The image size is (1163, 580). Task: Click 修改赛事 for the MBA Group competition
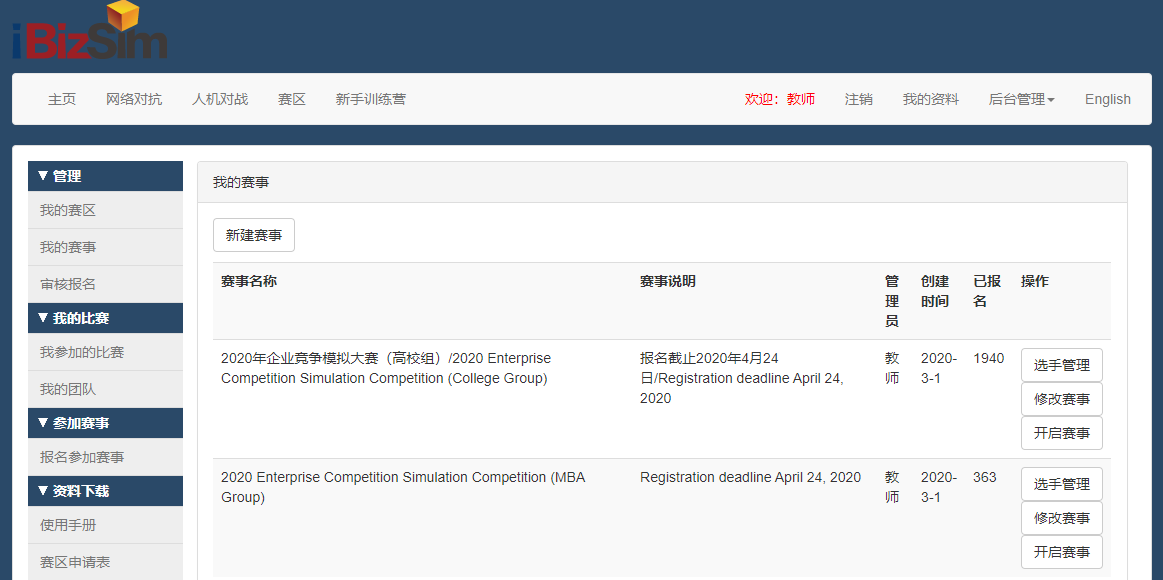1061,518
